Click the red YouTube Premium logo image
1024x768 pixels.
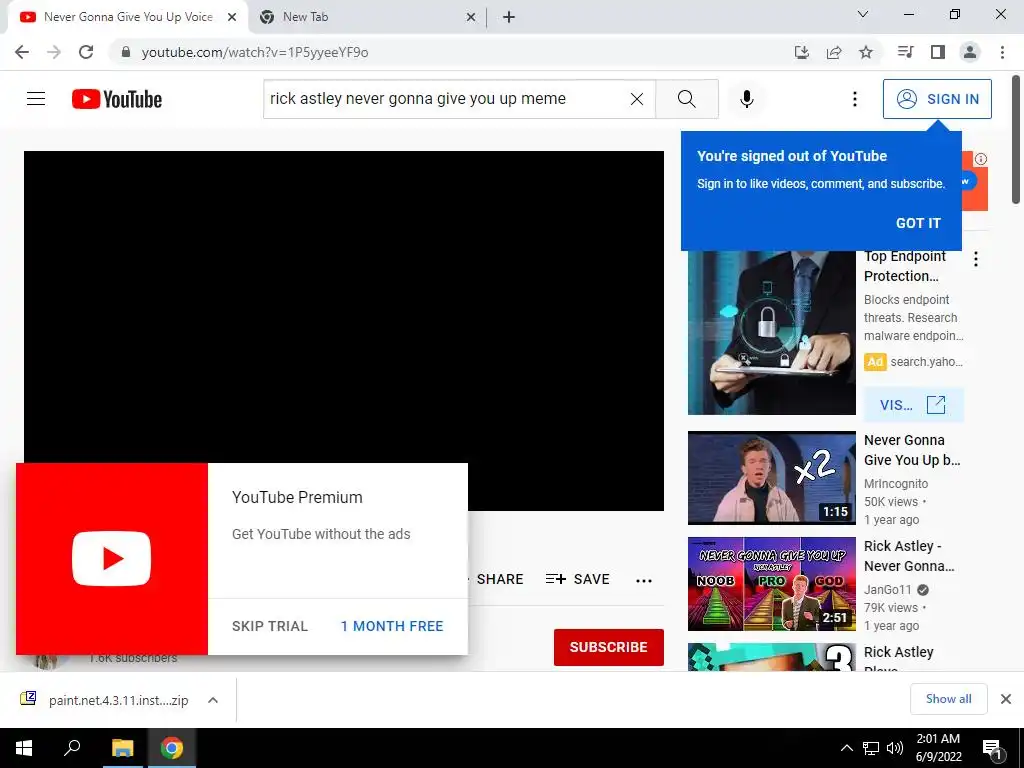pos(112,559)
